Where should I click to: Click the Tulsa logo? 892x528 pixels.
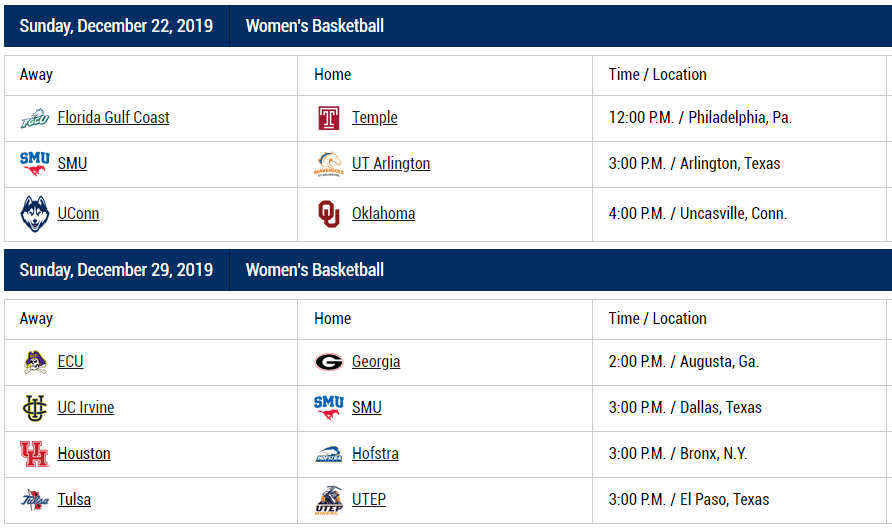pyautogui.click(x=35, y=500)
